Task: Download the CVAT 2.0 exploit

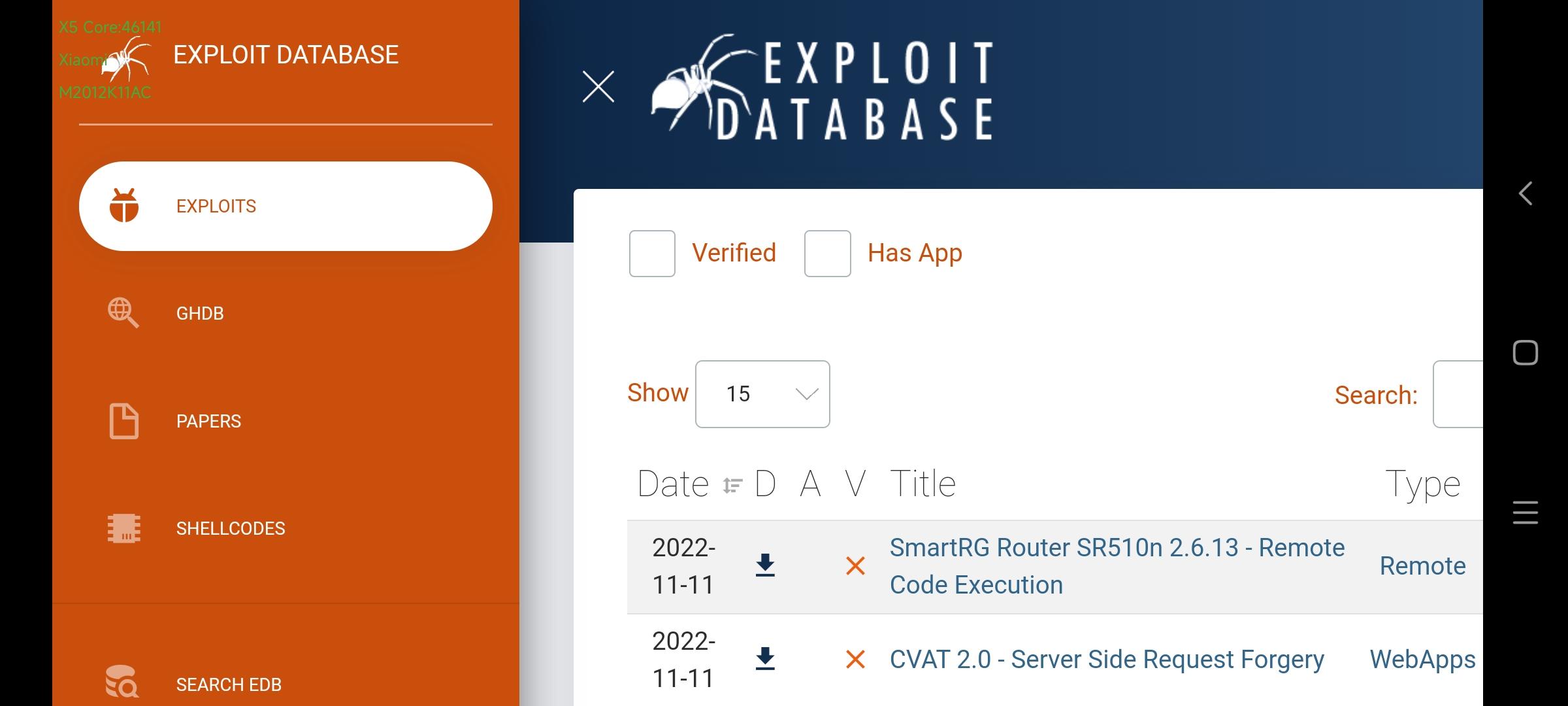Action: click(x=765, y=659)
